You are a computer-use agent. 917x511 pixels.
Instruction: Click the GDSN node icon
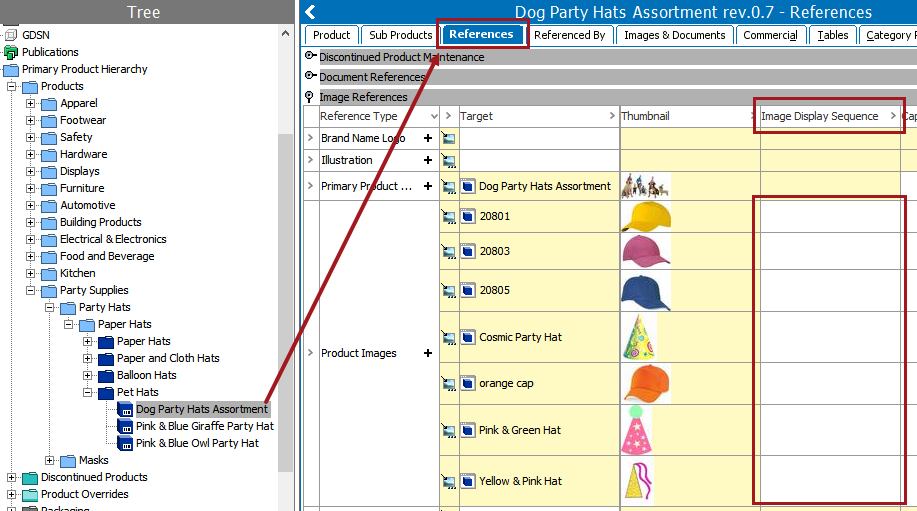tap(11, 35)
